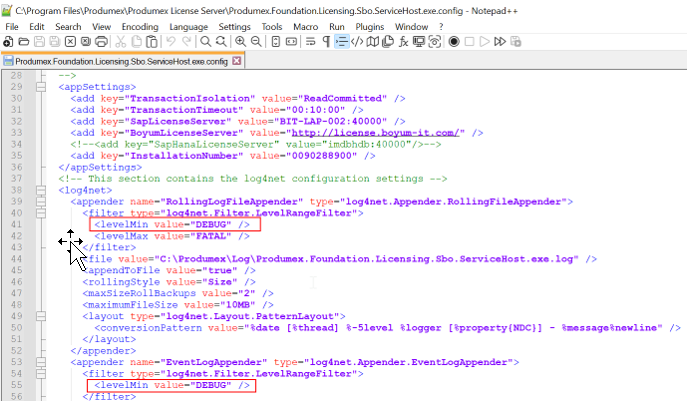Zoom in on the editor text
This screenshot has height=404, width=687.
[240, 42]
